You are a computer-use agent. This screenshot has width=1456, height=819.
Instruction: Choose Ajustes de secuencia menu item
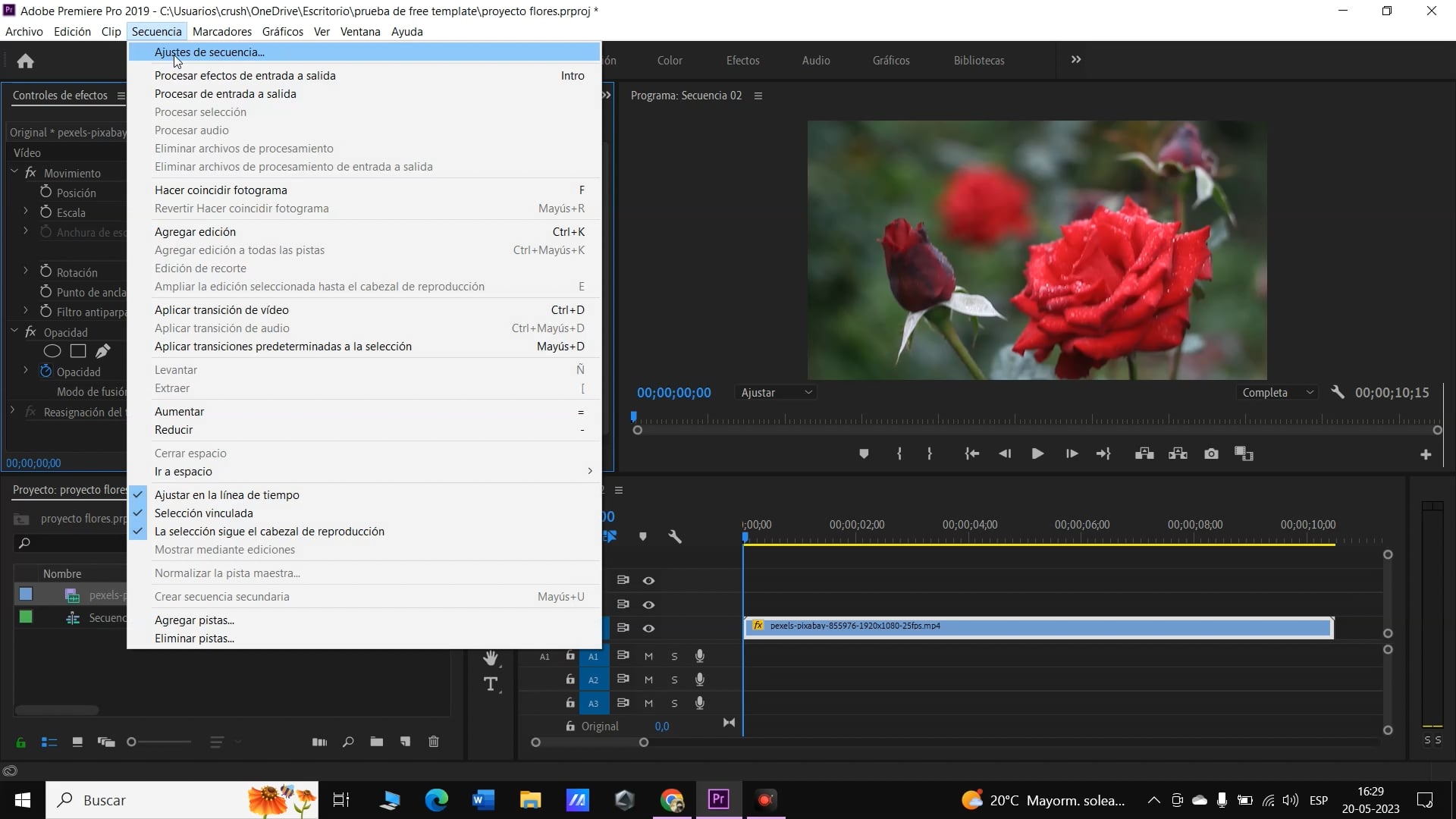click(364, 52)
